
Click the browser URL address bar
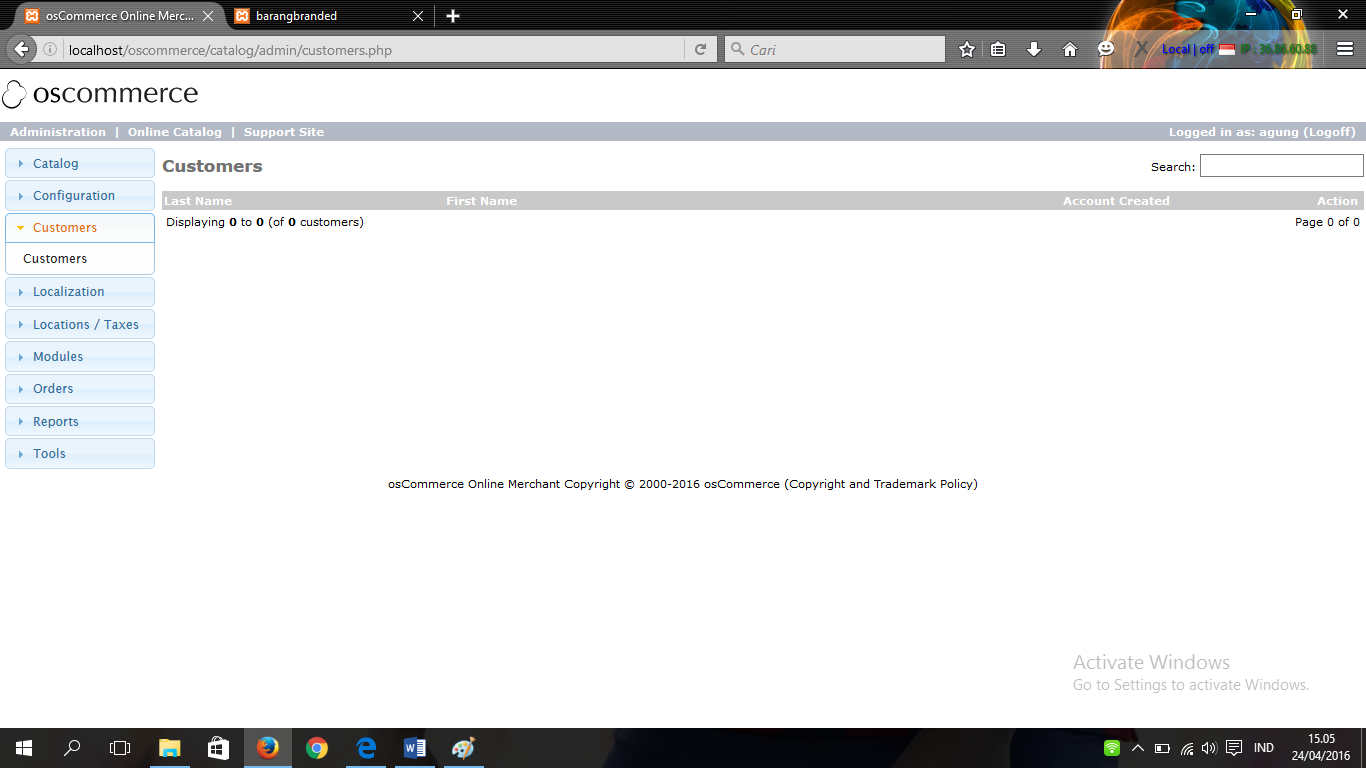(x=375, y=49)
